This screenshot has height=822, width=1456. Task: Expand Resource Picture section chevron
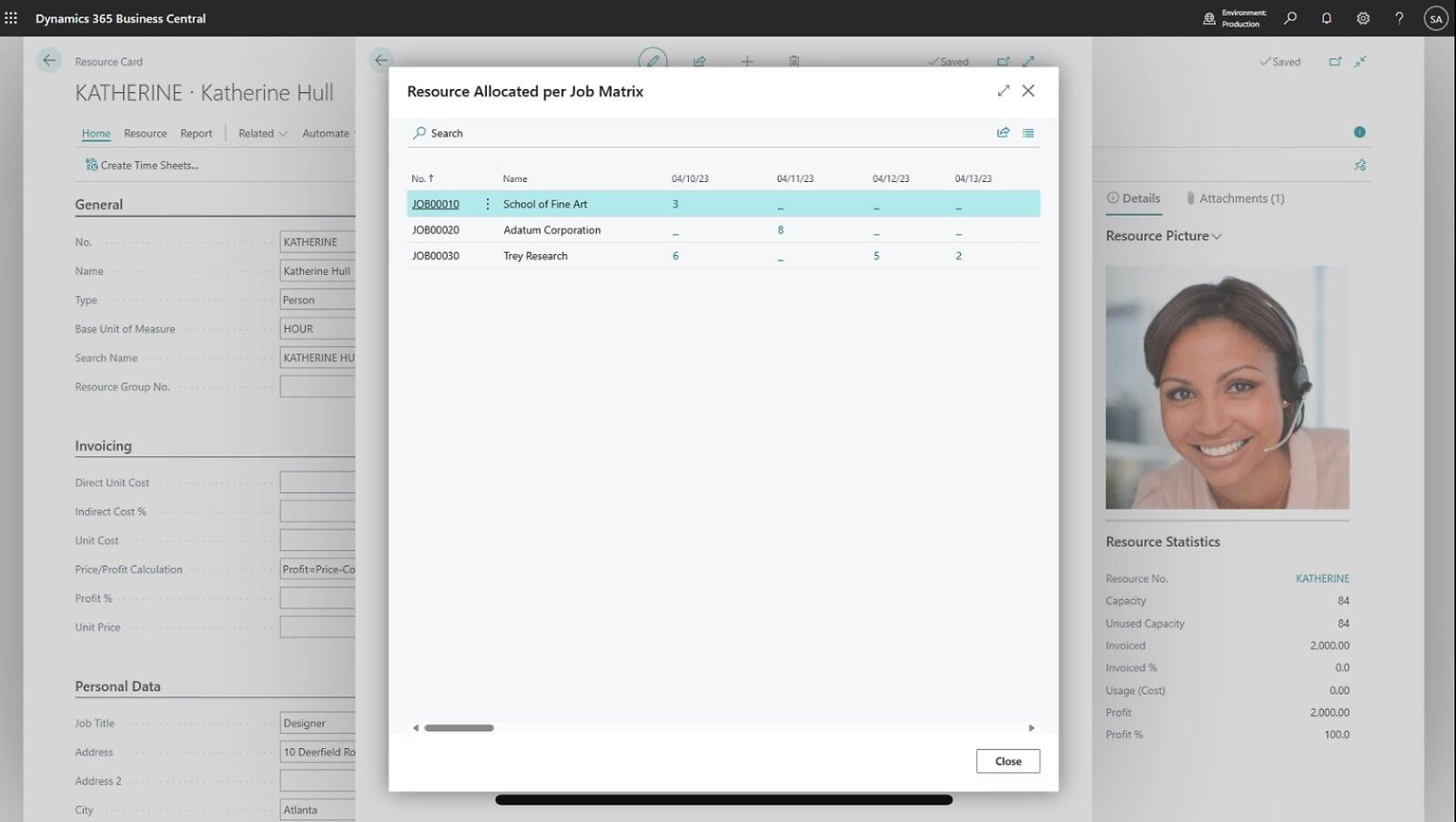pyautogui.click(x=1217, y=236)
